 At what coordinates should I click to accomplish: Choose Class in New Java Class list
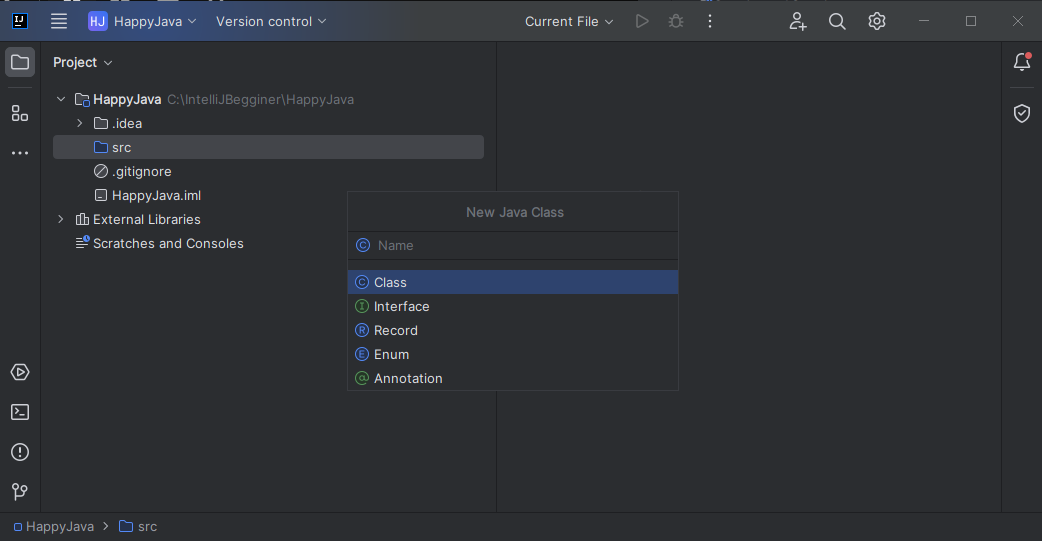(x=513, y=282)
